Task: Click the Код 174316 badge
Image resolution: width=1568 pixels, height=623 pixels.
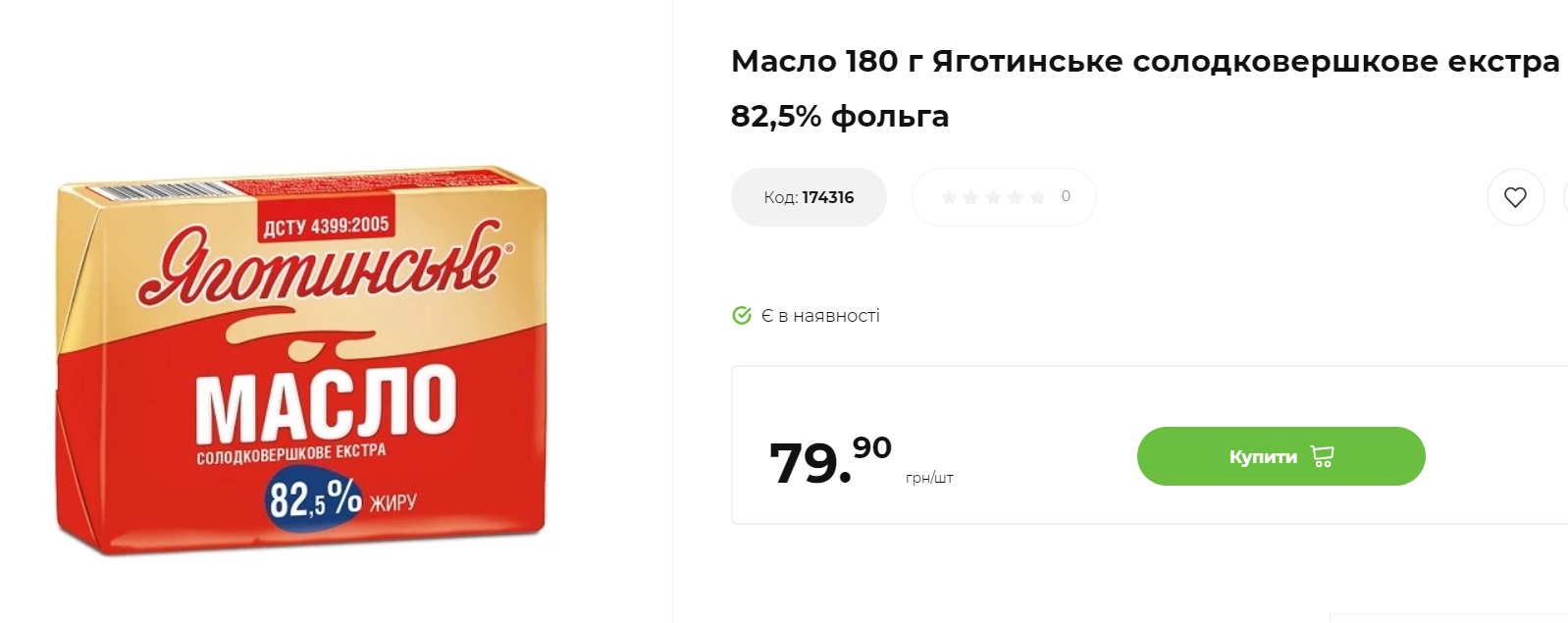Action: [x=809, y=196]
